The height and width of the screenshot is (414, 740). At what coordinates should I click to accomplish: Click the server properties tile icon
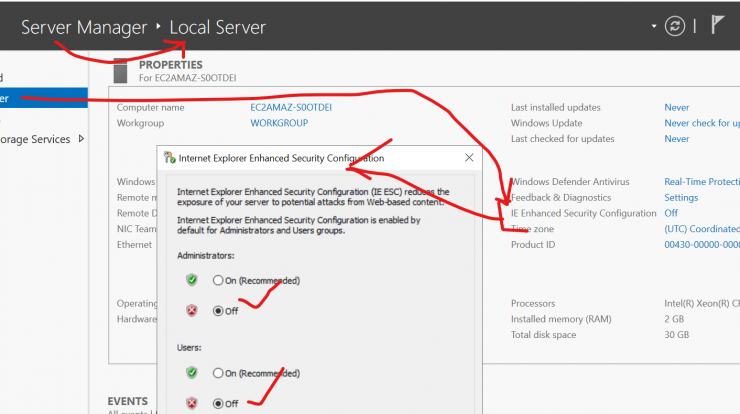(x=120, y=71)
